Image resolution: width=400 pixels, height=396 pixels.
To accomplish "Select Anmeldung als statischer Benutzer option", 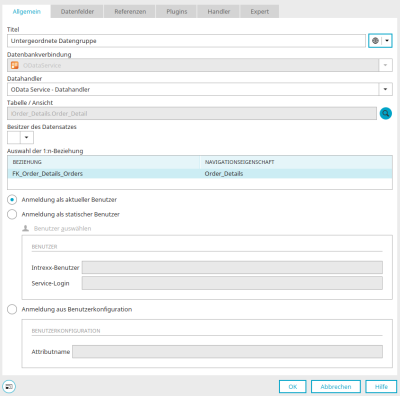I will click(x=12, y=214).
